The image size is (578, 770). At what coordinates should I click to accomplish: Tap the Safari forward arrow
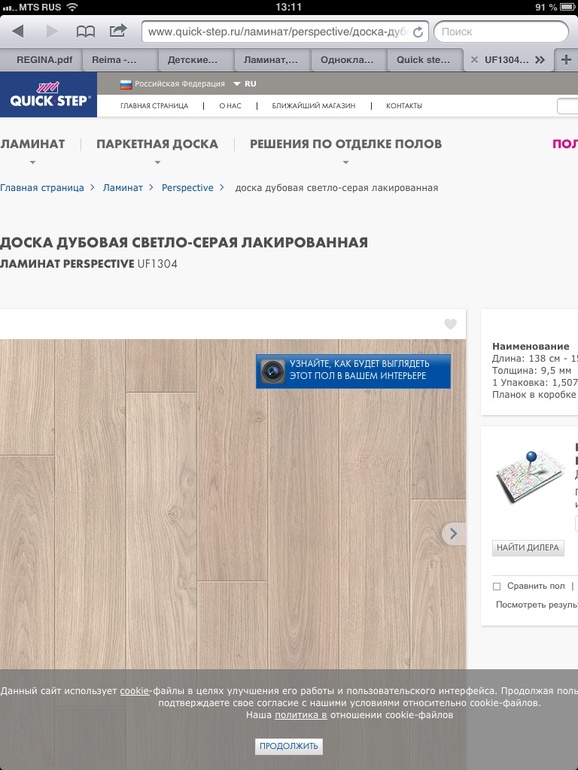(51, 31)
